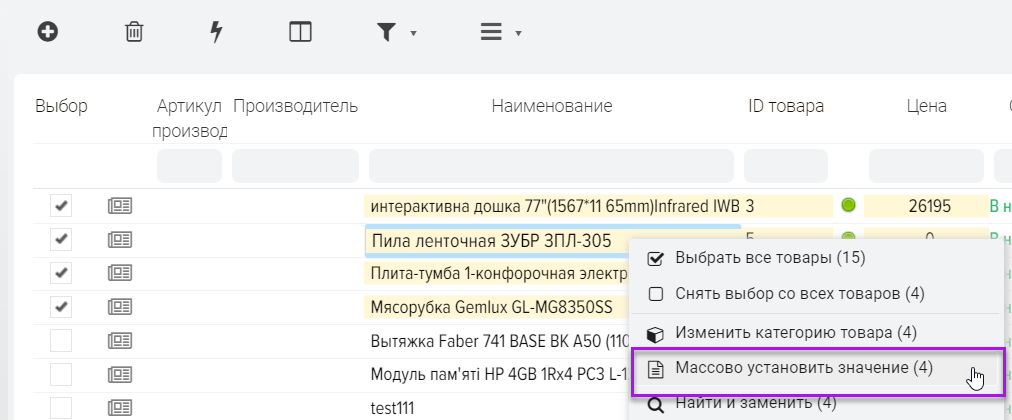The height and width of the screenshot is (420, 1012).
Task: Click the add new product plus icon
Action: click(47, 32)
